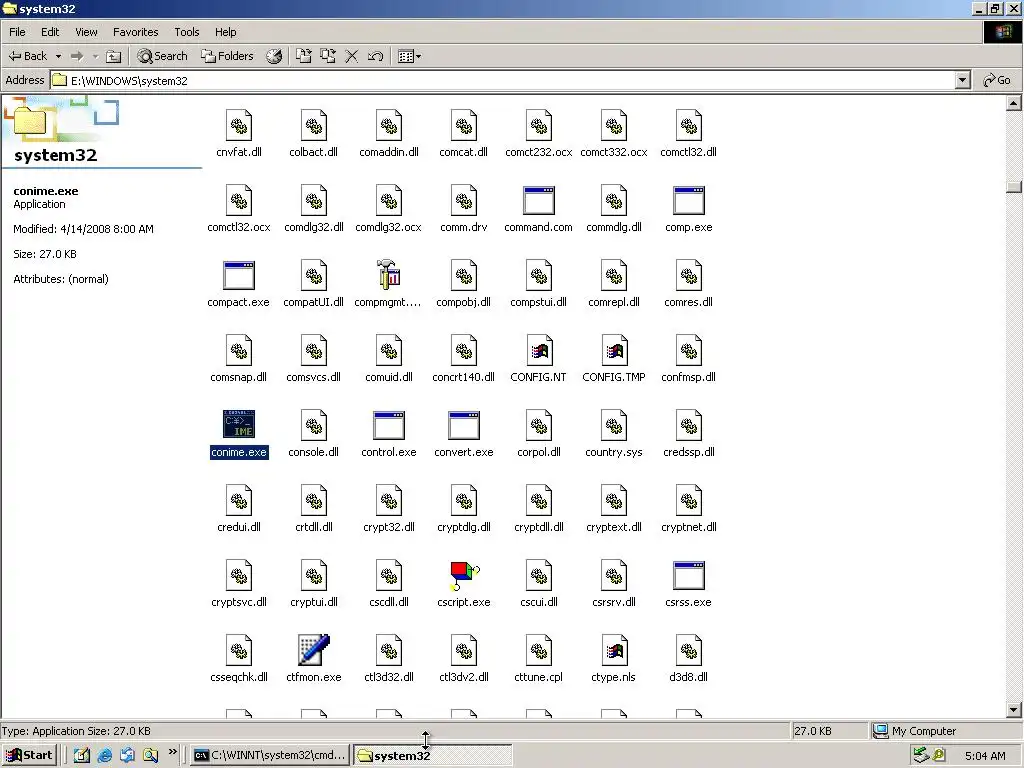Click in the Address path field

coord(502,80)
